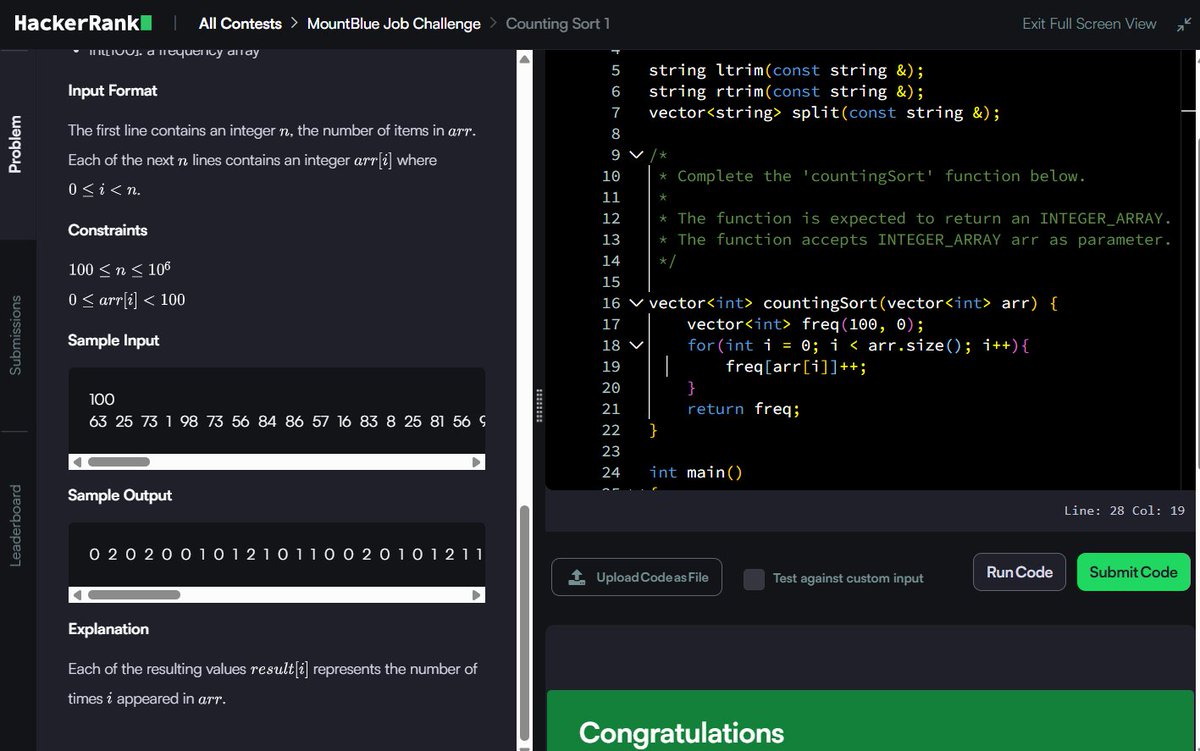Open the Submissions tab
1200x751 pixels.
[16, 335]
